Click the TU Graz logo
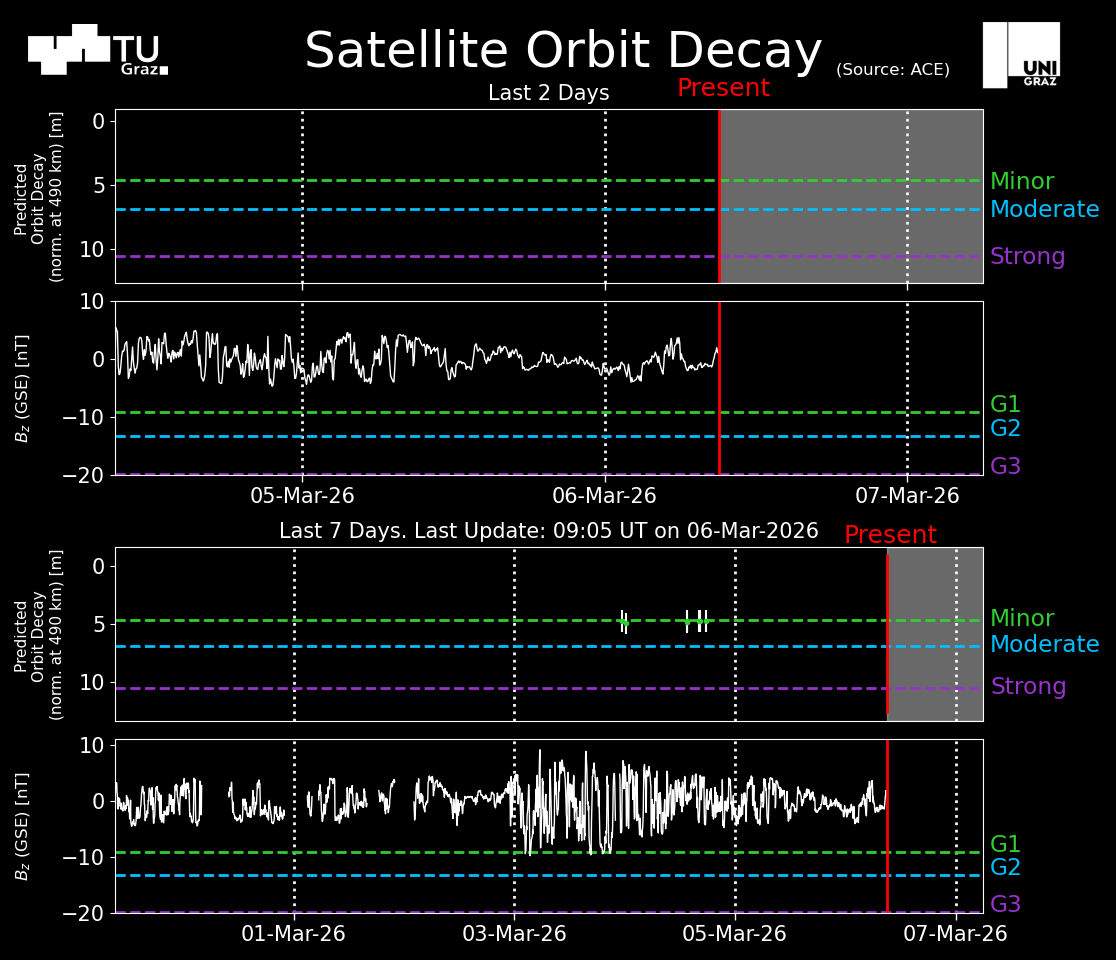Image resolution: width=1116 pixels, height=960 pixels. (x=97, y=50)
